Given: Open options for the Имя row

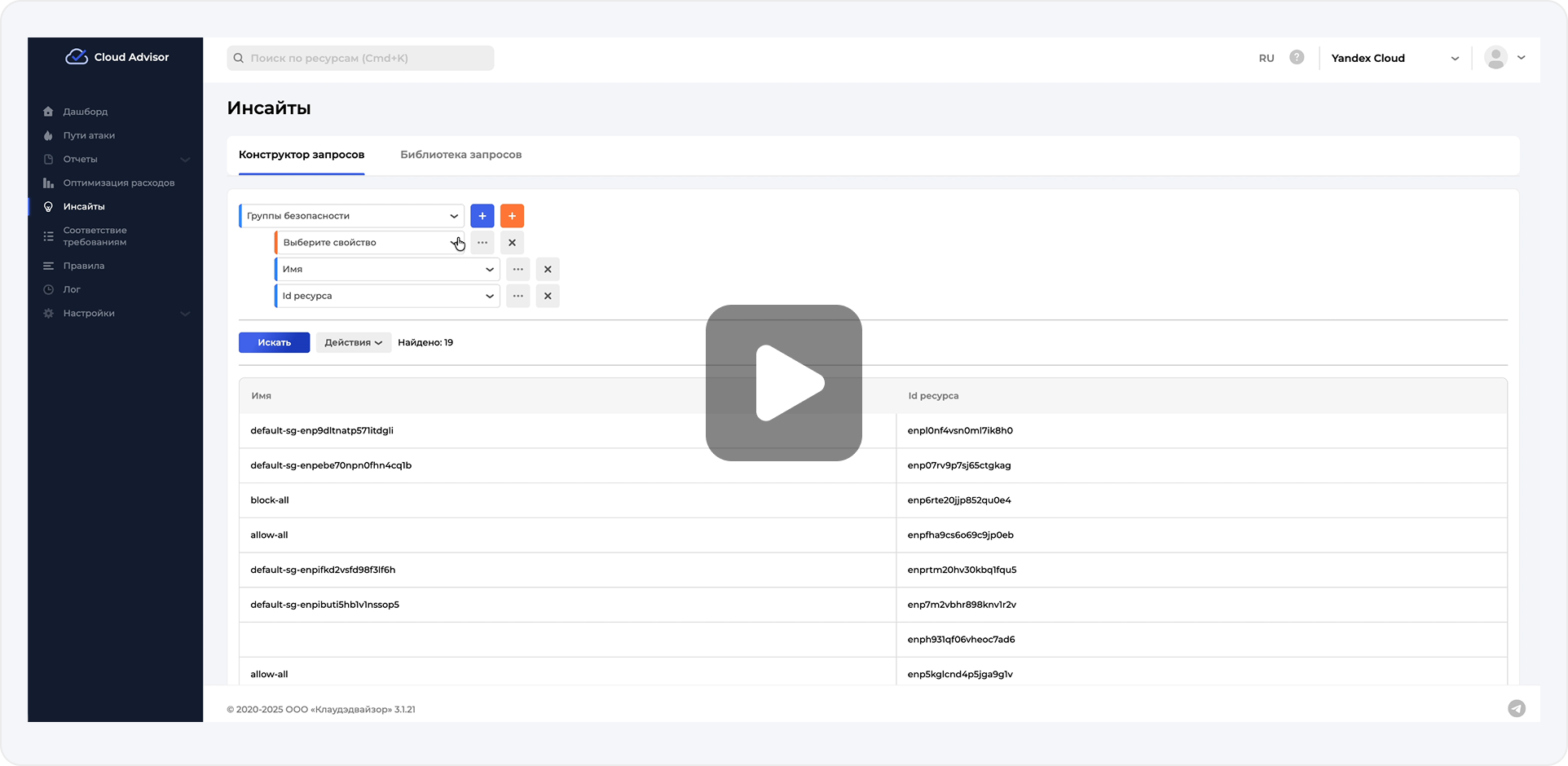Looking at the screenshot, I should [518, 269].
